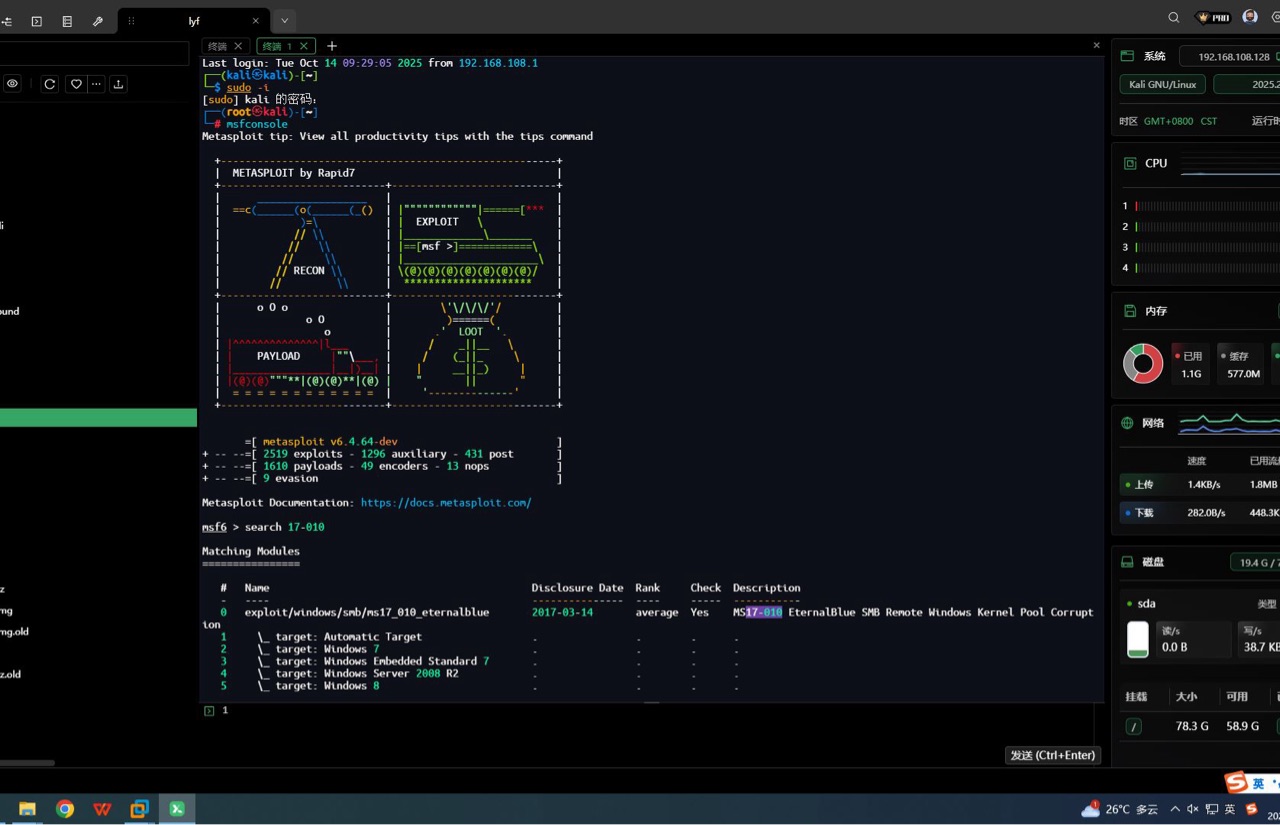Click the 网络 network globe icon
Viewport: 1280px width, 825px height.
[1127, 423]
